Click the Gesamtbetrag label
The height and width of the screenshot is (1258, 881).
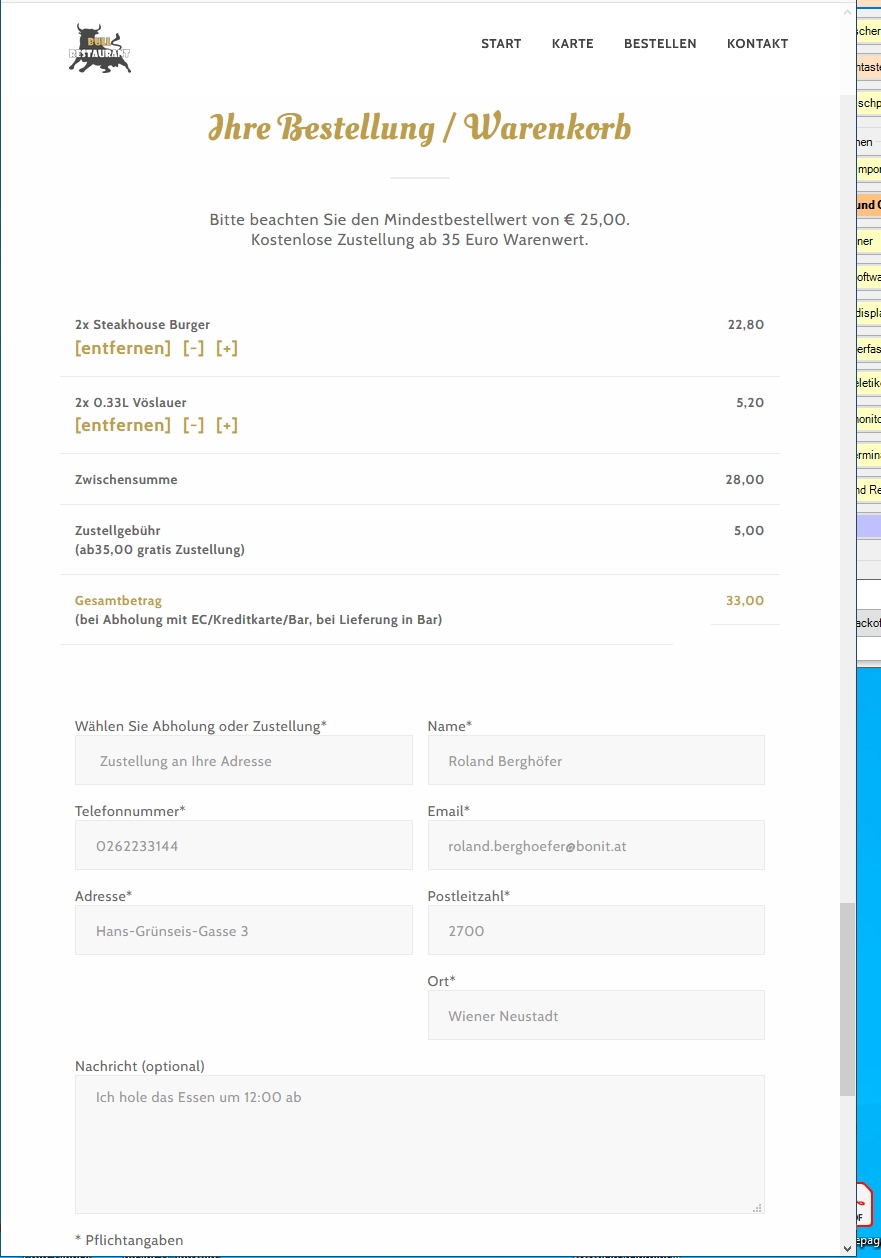tap(118, 601)
